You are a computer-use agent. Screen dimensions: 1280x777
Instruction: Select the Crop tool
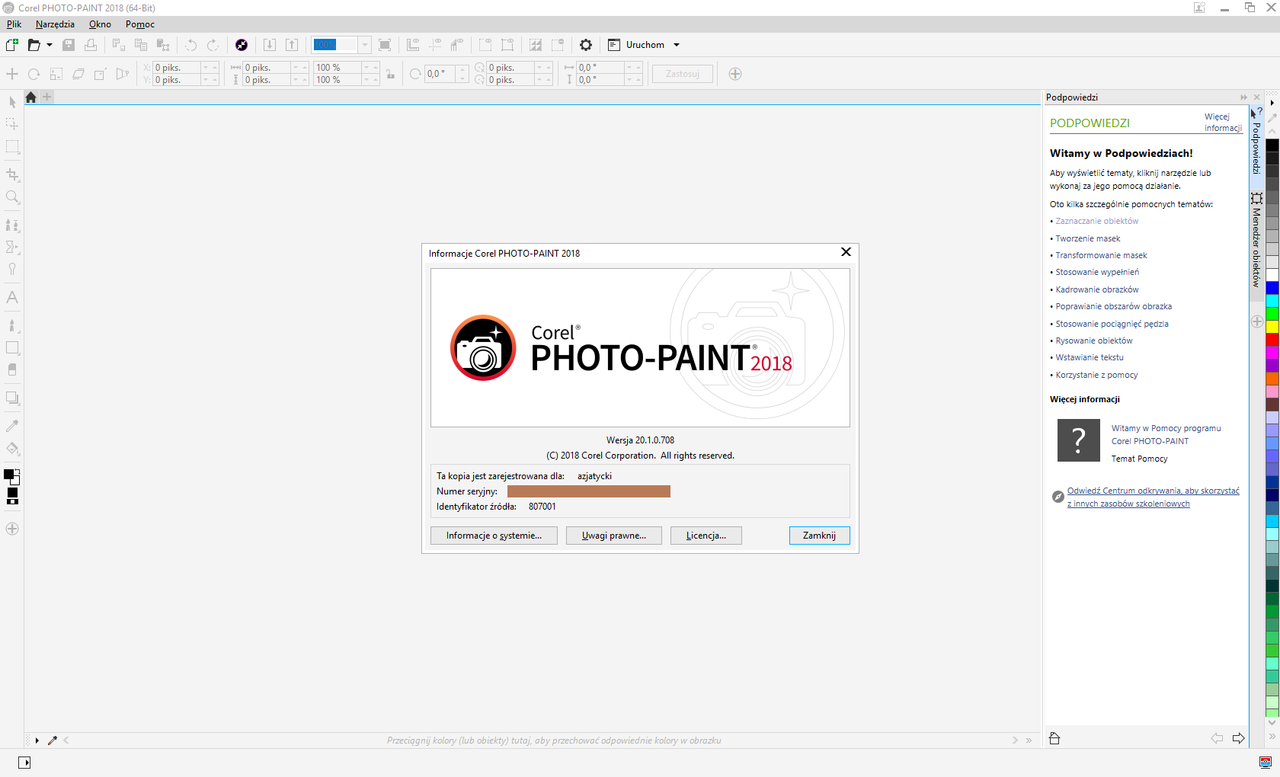tap(13, 175)
